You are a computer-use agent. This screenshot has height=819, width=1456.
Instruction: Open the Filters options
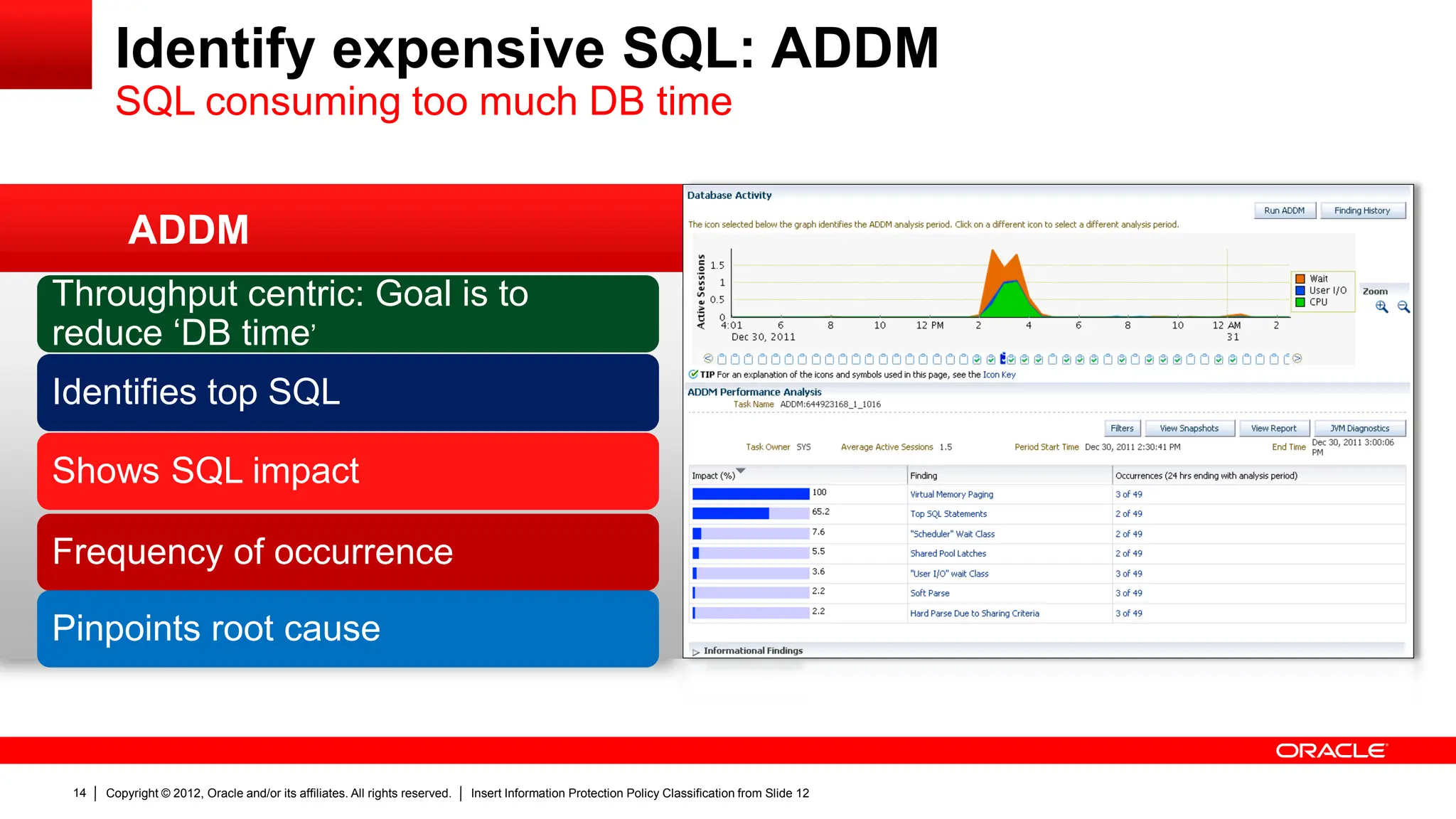(1122, 428)
